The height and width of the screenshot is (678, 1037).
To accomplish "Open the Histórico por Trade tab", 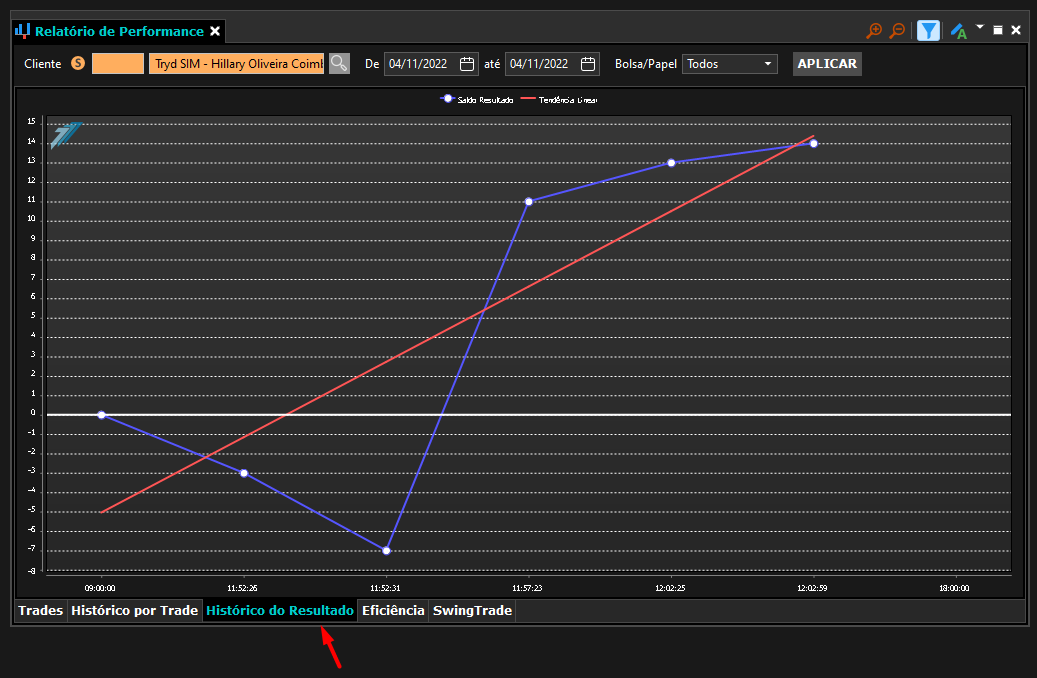I will 134,611.
